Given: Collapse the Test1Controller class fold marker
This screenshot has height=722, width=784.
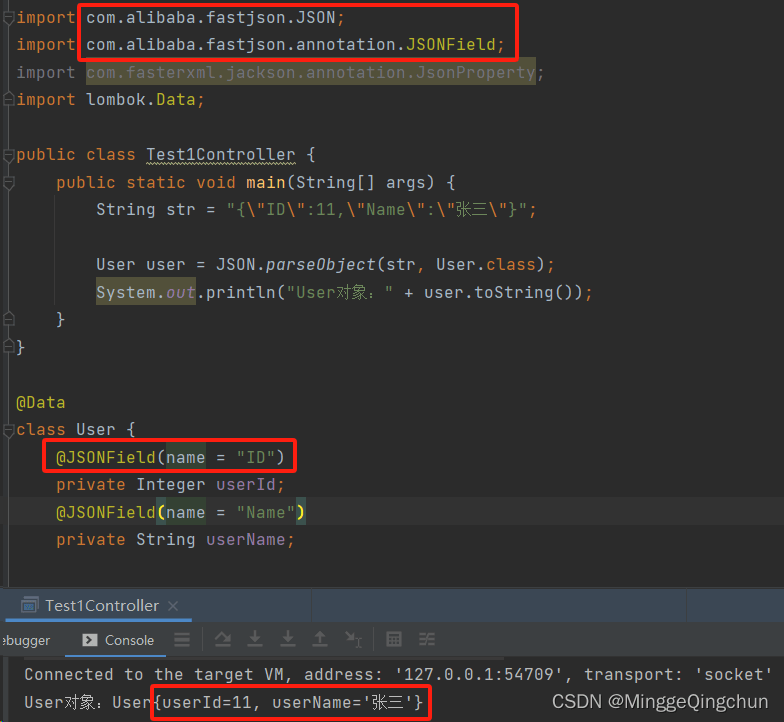Looking at the screenshot, I should coord(8,156).
